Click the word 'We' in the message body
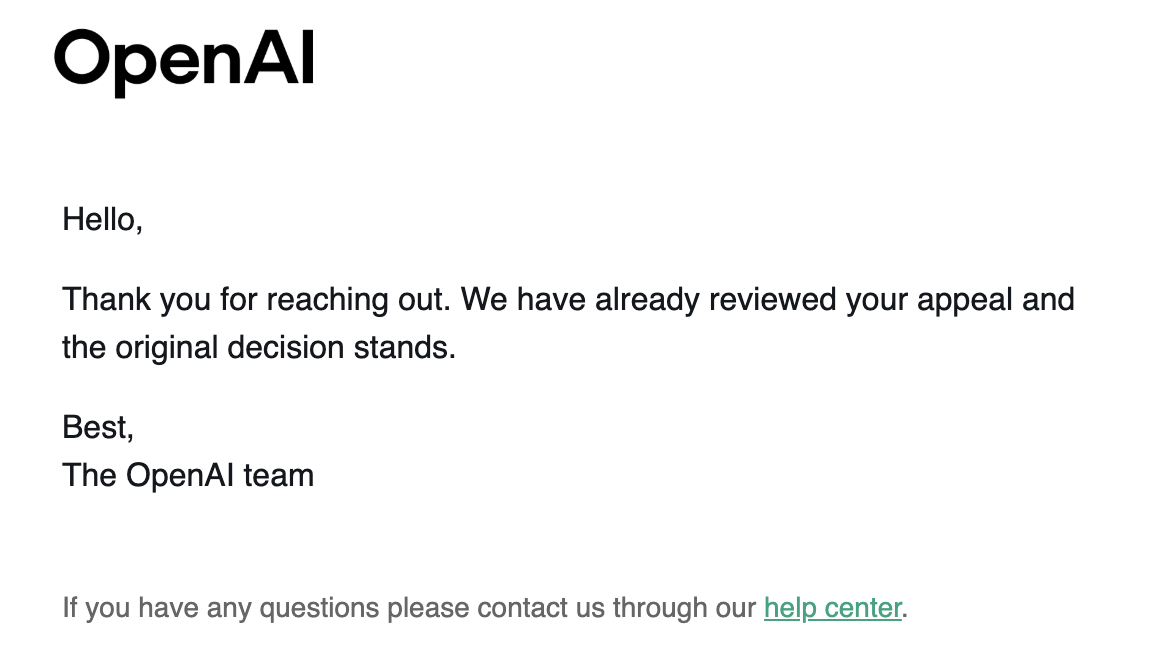Viewport: 1152px width, 662px height. 483,300
